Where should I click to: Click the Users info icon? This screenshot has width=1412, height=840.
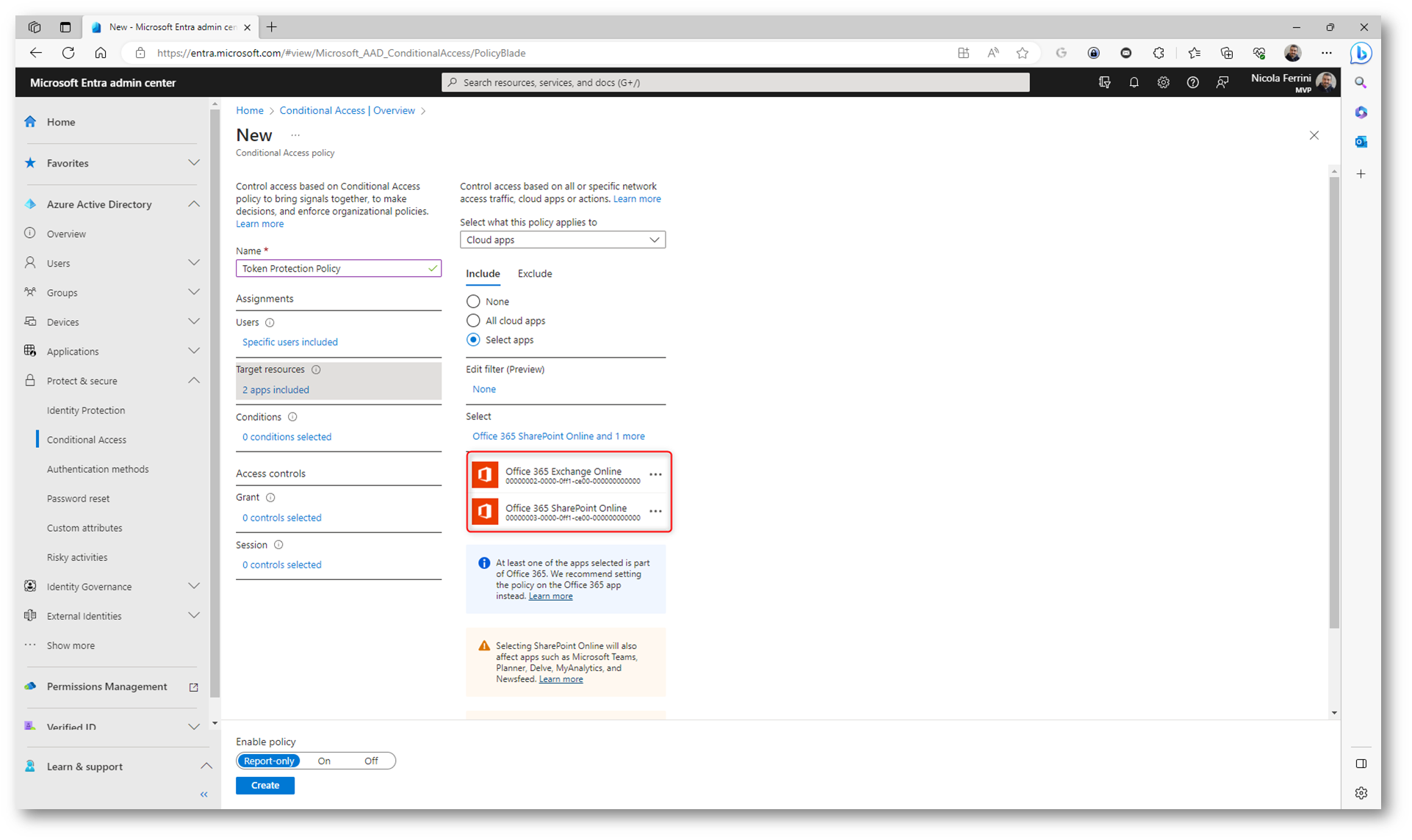click(270, 322)
